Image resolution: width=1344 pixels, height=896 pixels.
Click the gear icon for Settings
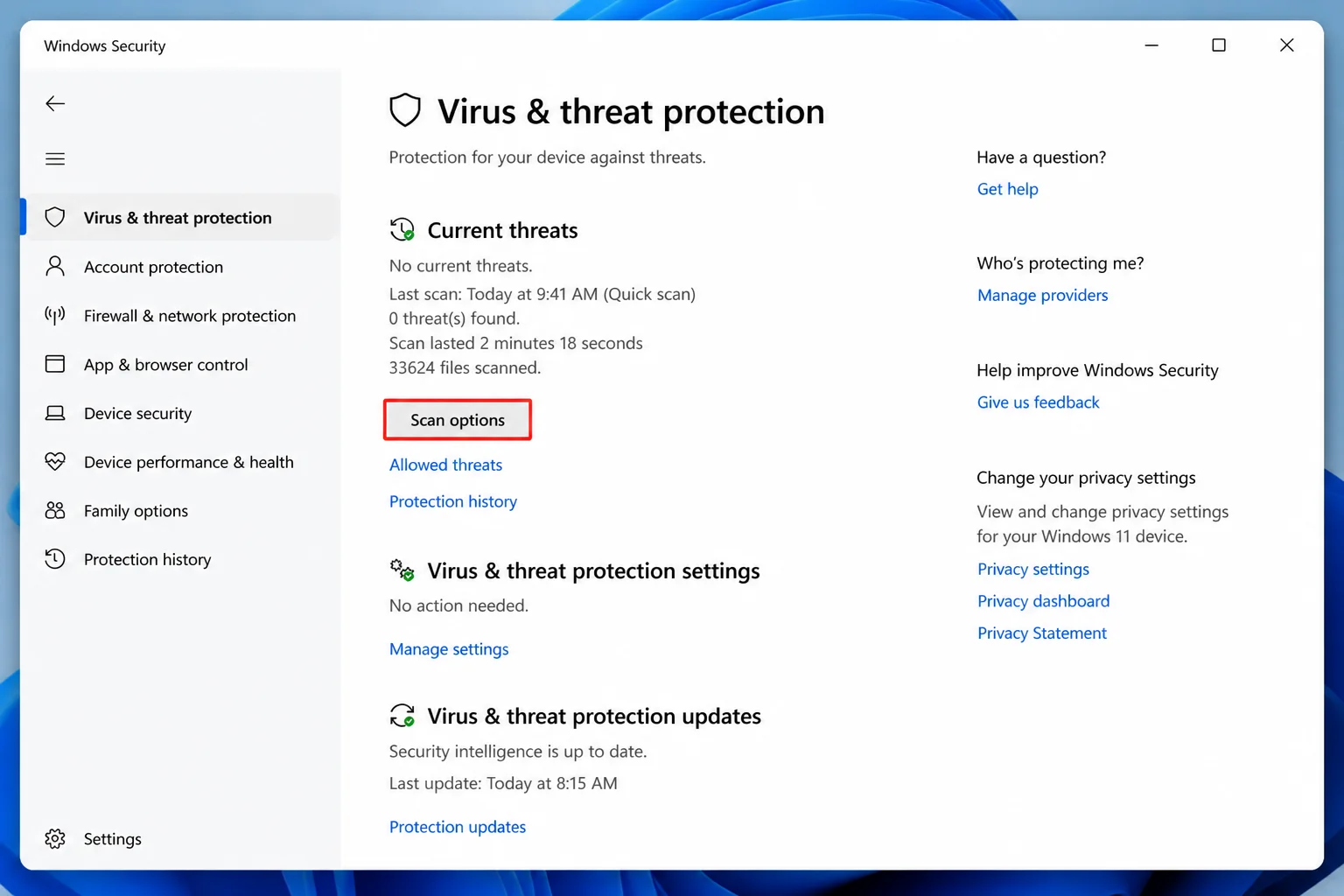tap(55, 838)
